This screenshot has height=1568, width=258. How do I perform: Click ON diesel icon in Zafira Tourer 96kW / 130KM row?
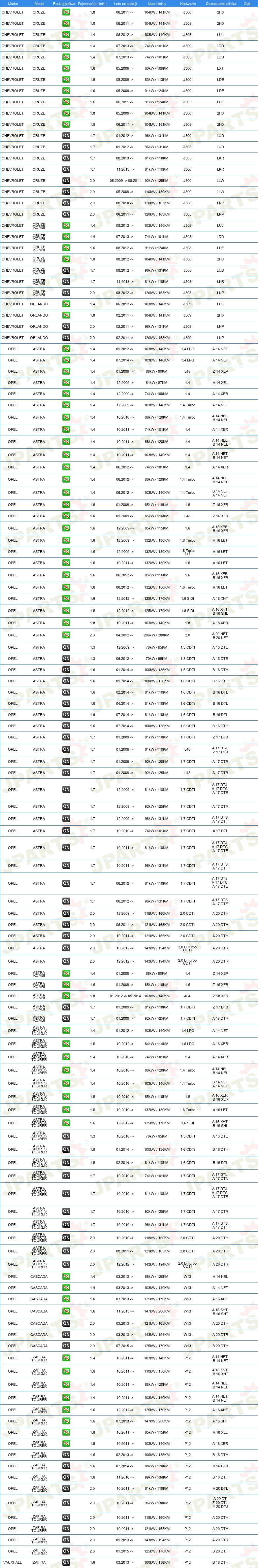(x=66, y=1503)
